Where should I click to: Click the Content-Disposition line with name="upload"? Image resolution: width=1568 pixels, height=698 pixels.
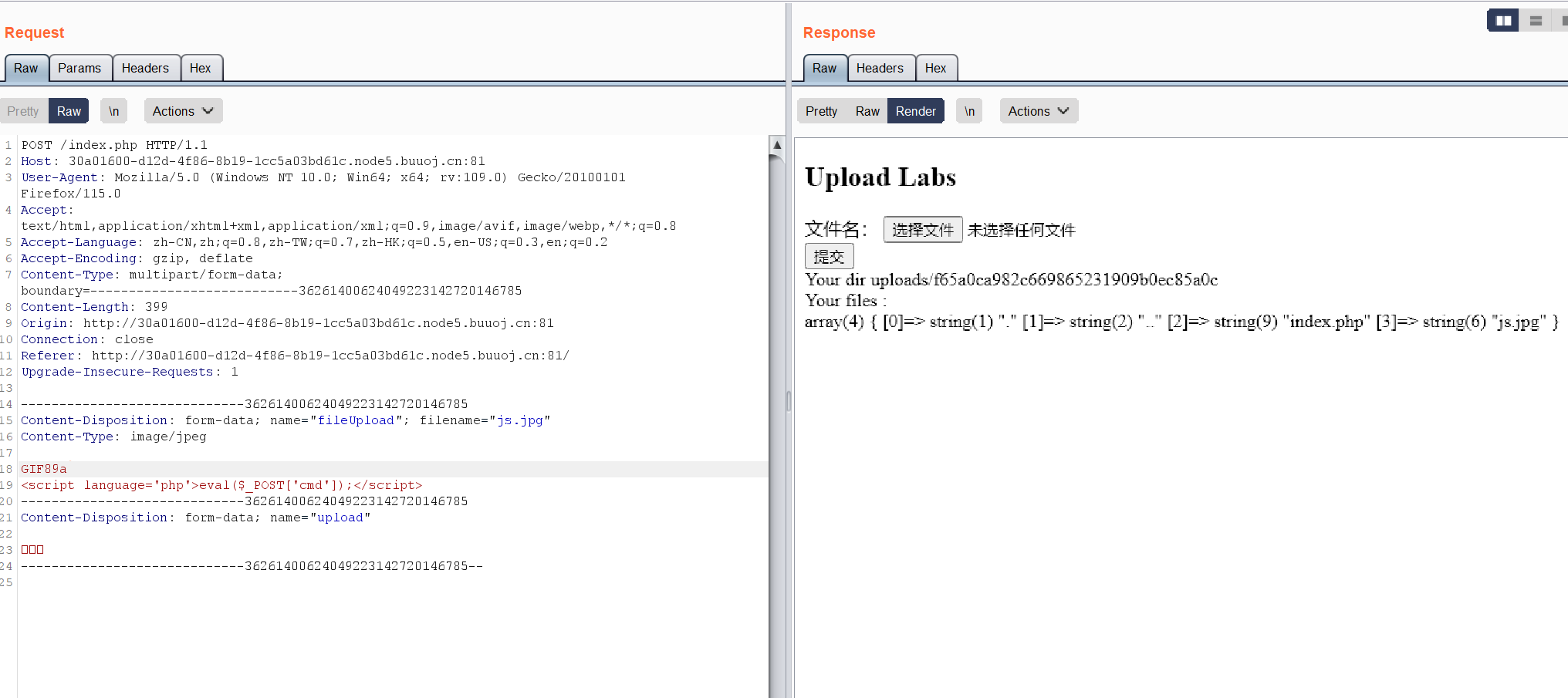[x=195, y=518]
